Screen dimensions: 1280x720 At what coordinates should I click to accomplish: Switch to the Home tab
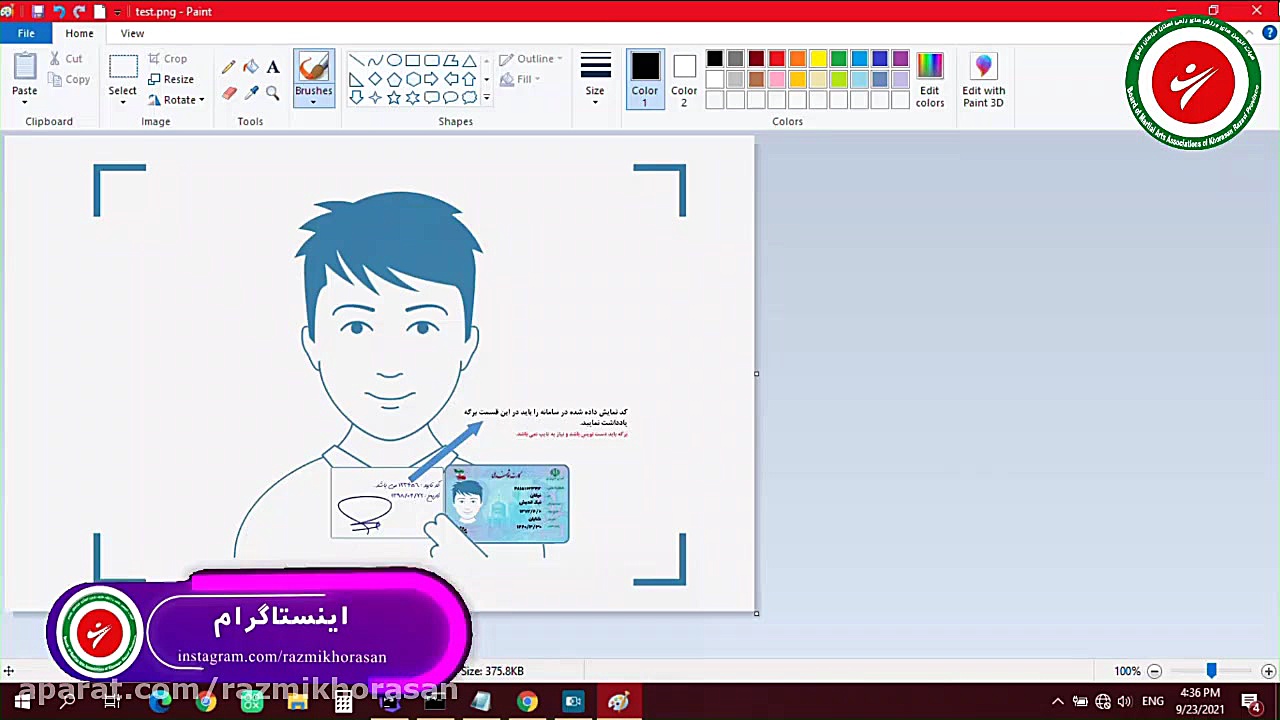[x=79, y=33]
